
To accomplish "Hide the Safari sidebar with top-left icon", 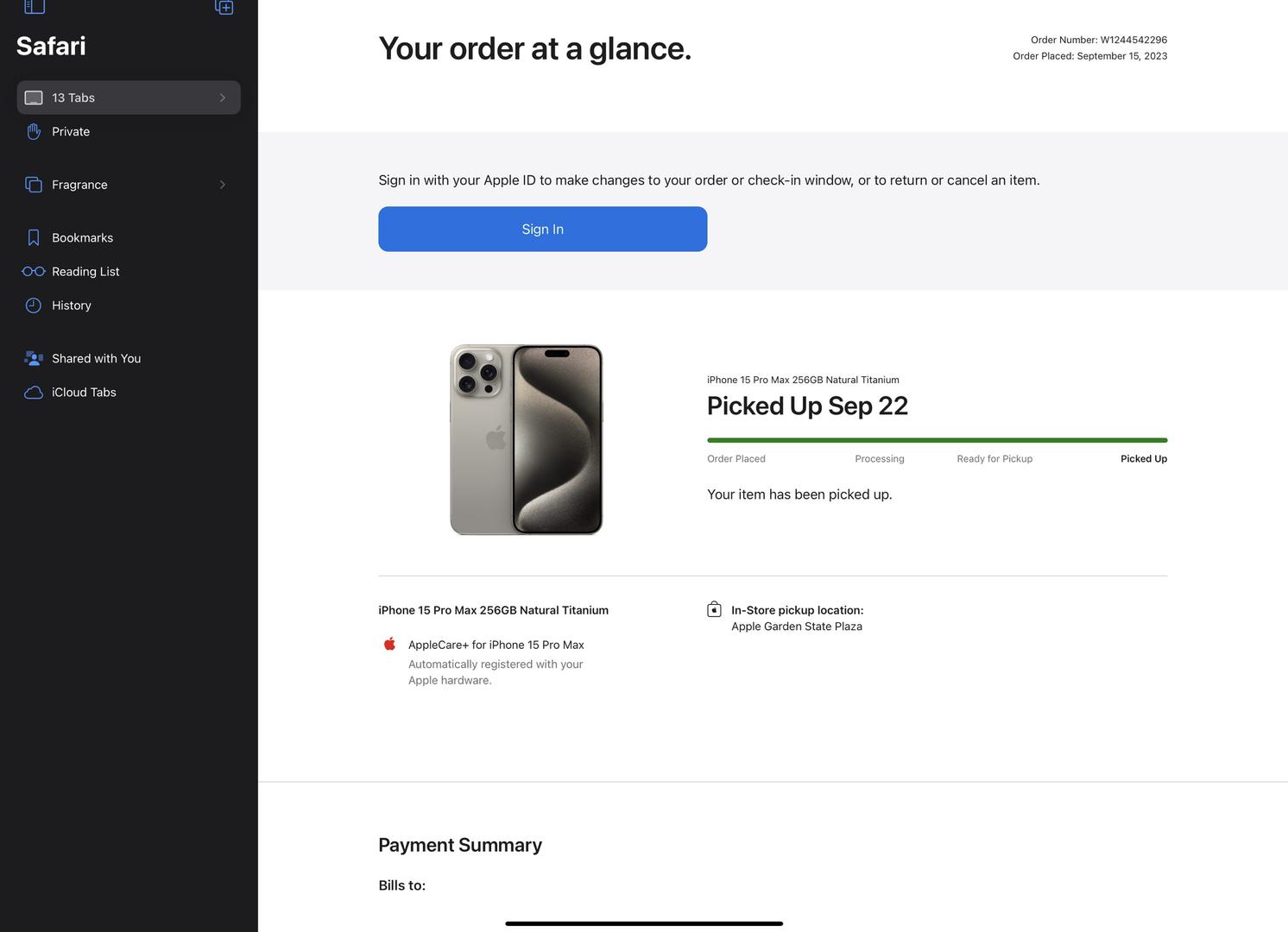I will coord(34,7).
